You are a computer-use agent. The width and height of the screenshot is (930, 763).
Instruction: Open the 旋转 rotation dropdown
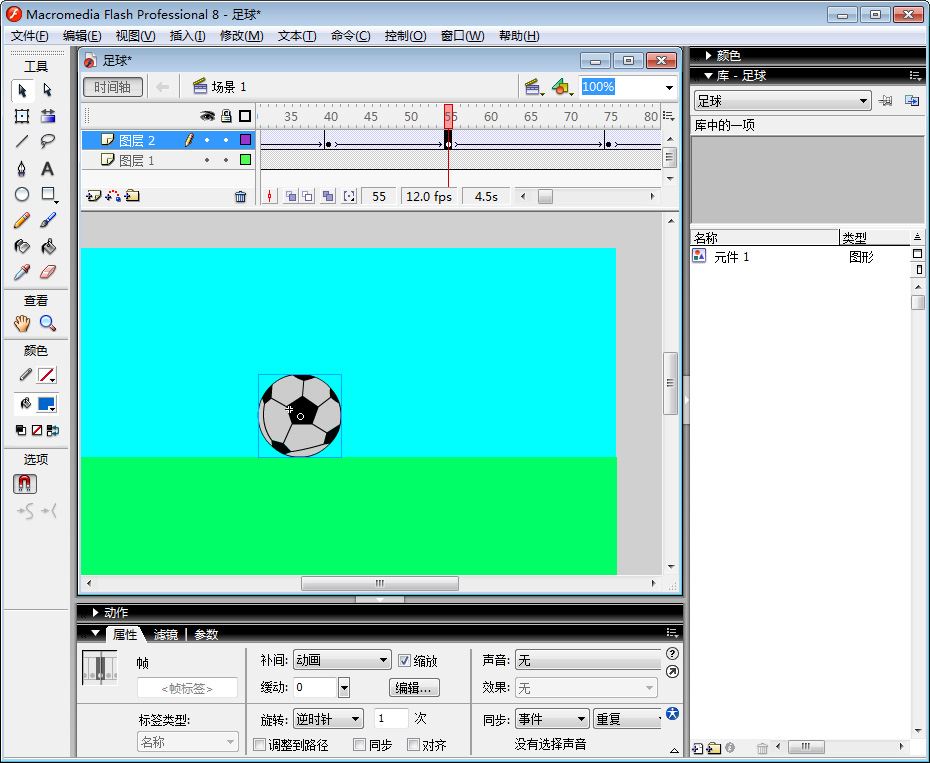328,719
